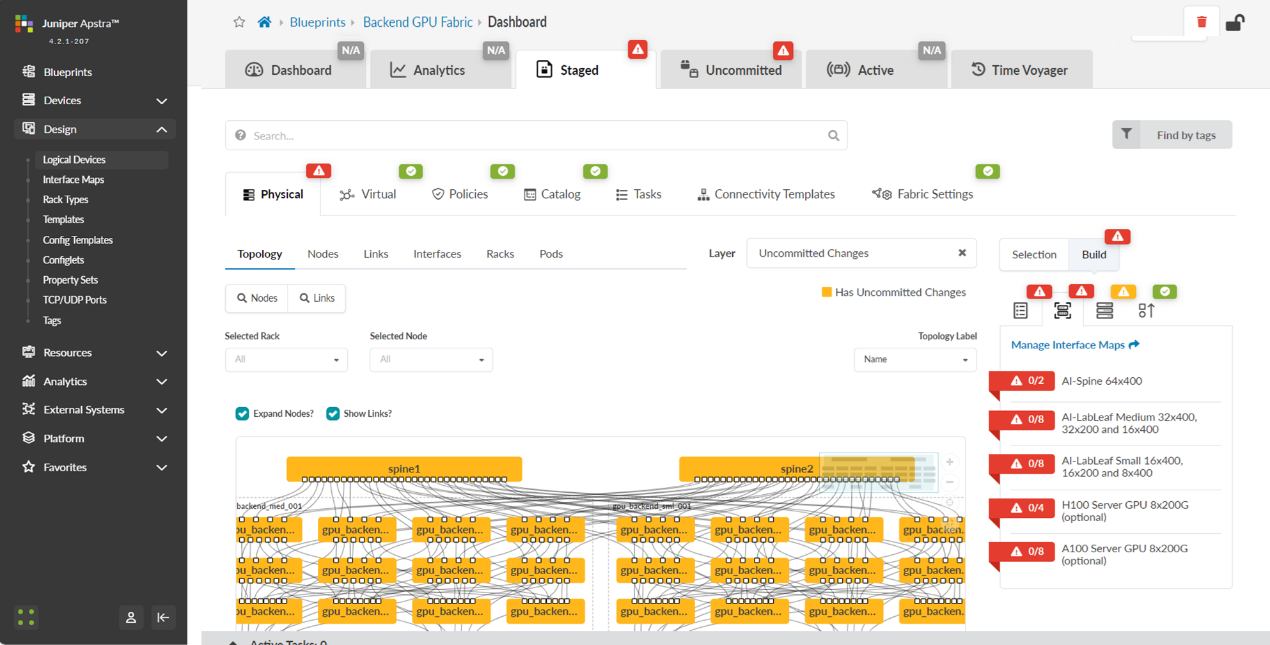Clear the Uncommitted Changes layer selection
Image resolution: width=1270 pixels, height=645 pixels.
coord(962,253)
